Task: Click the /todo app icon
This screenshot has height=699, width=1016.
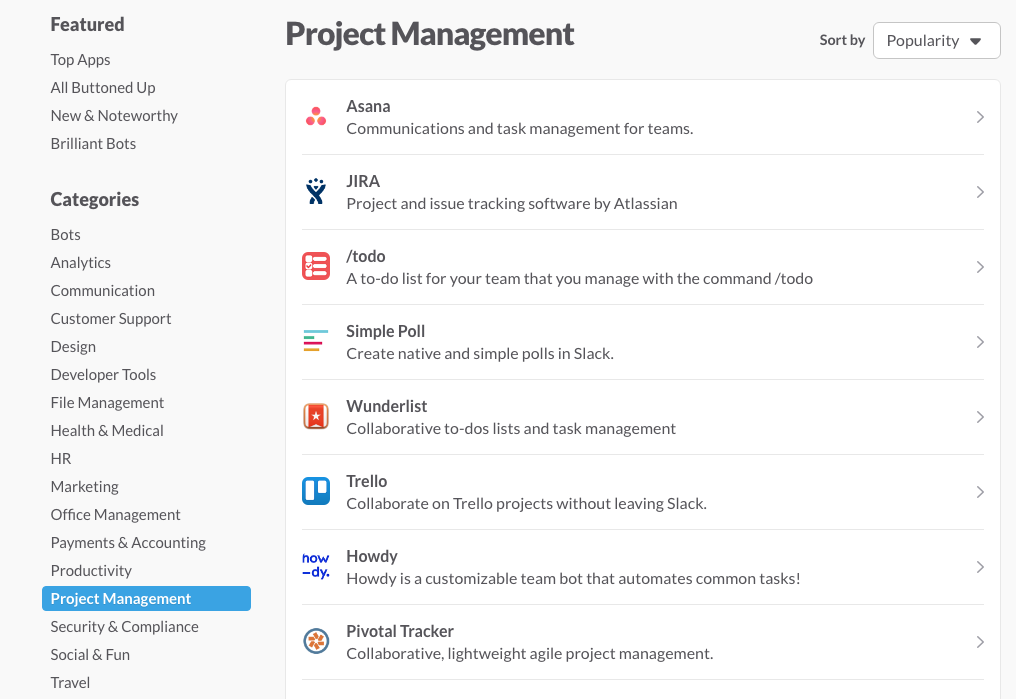Action: pos(316,266)
